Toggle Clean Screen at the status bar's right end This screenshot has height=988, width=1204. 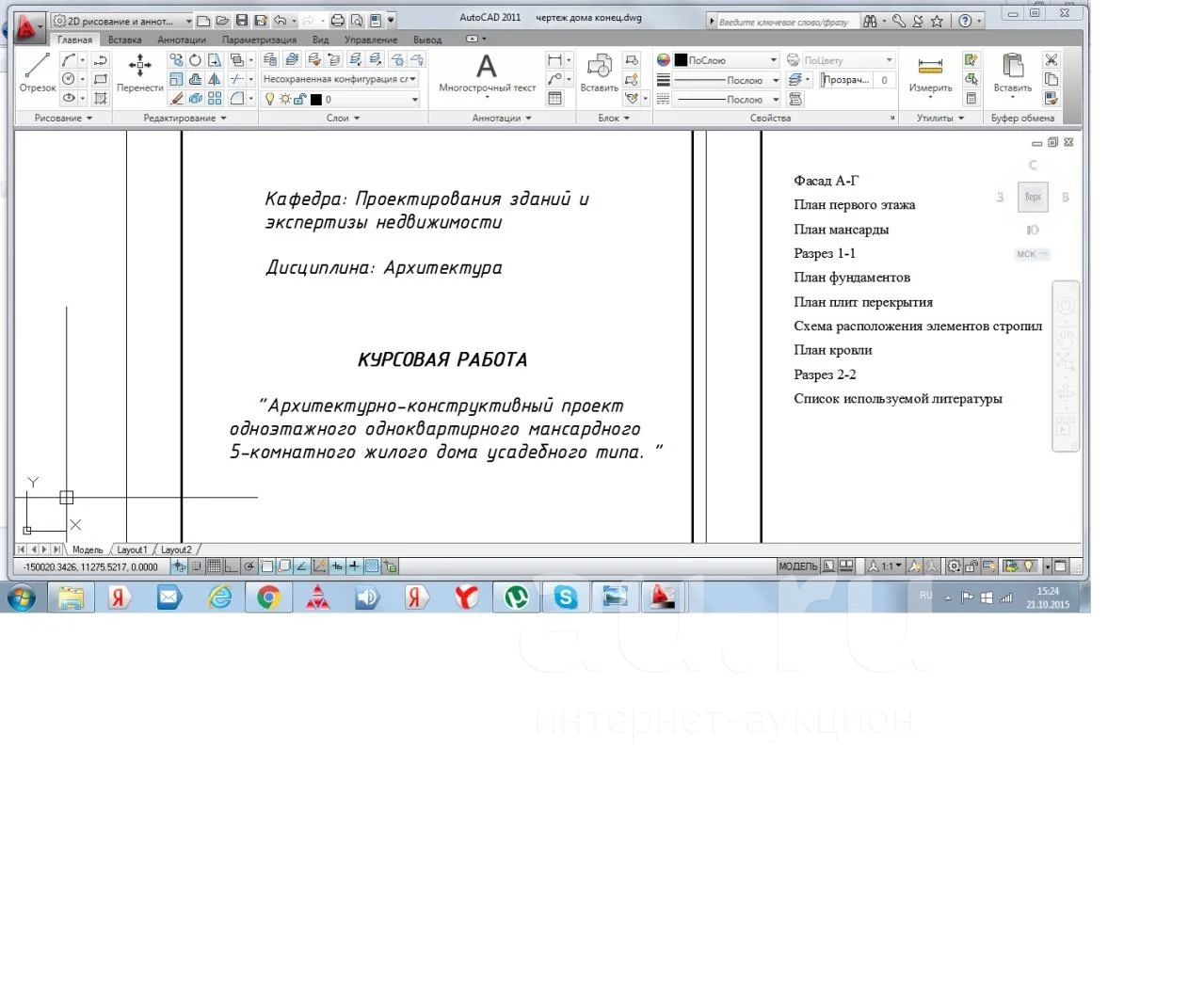(x=1060, y=566)
